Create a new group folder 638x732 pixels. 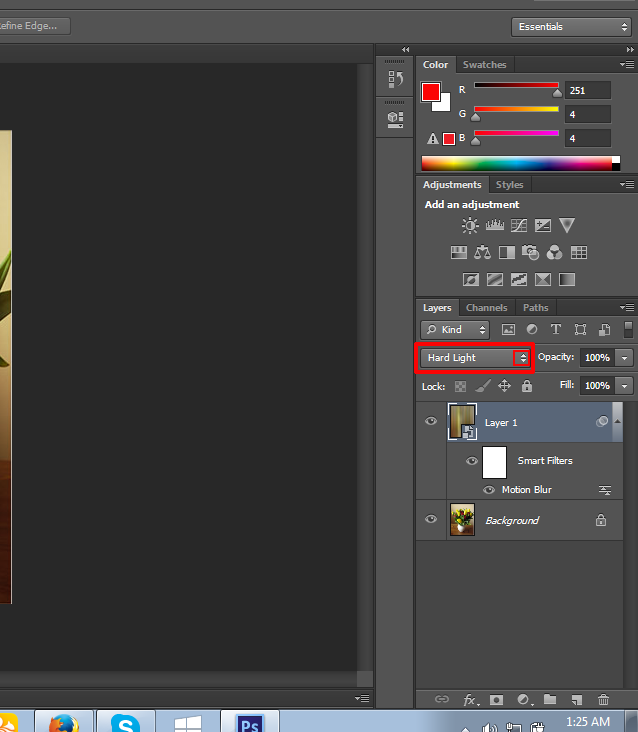coord(550,699)
